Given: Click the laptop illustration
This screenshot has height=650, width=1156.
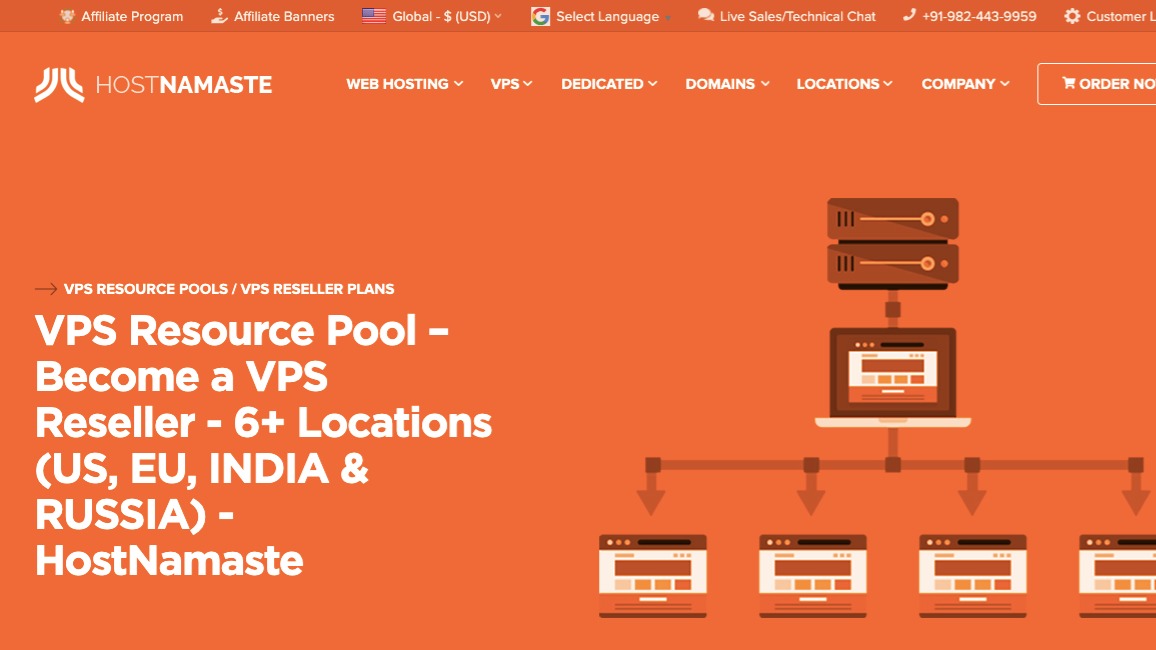Looking at the screenshot, I should tap(893, 377).
